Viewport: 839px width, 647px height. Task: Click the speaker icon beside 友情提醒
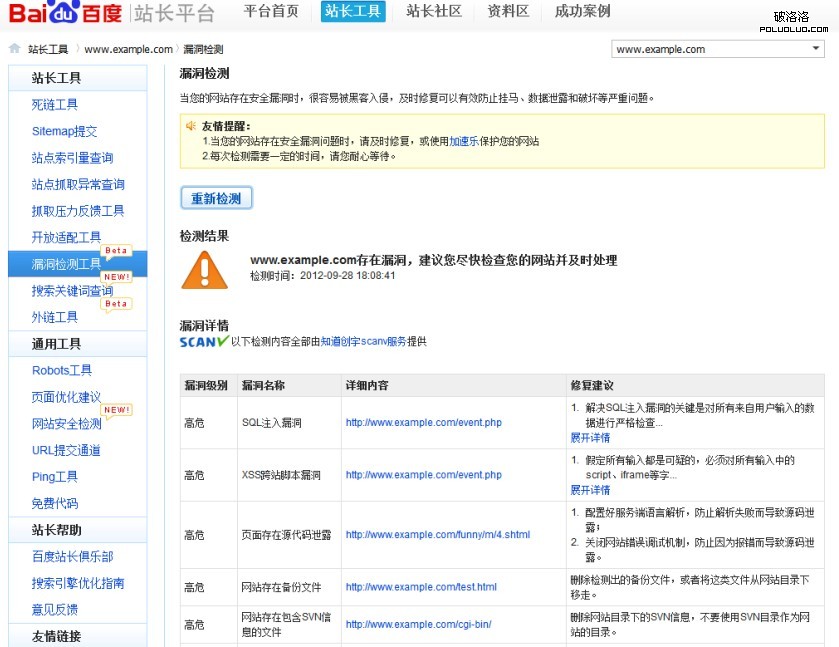coord(190,126)
